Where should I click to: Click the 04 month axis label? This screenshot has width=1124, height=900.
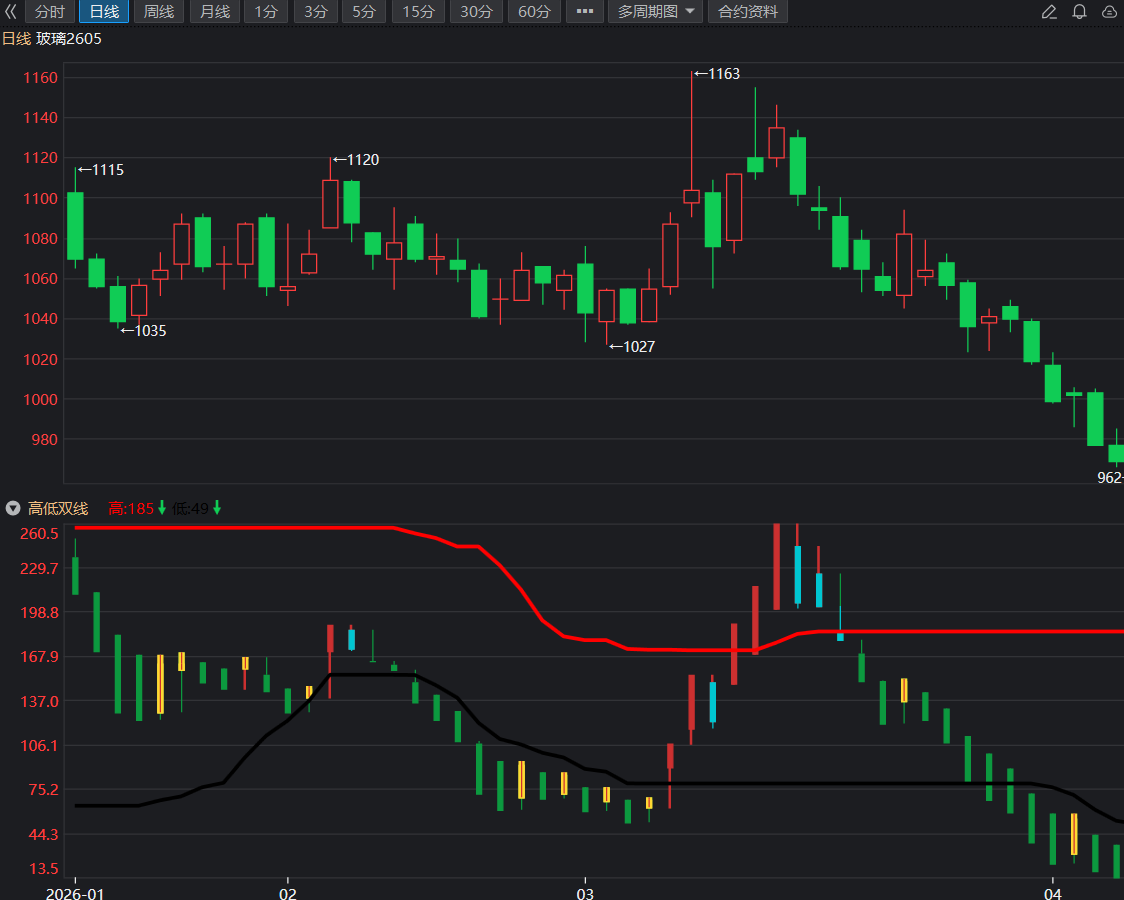[x=1052, y=893]
